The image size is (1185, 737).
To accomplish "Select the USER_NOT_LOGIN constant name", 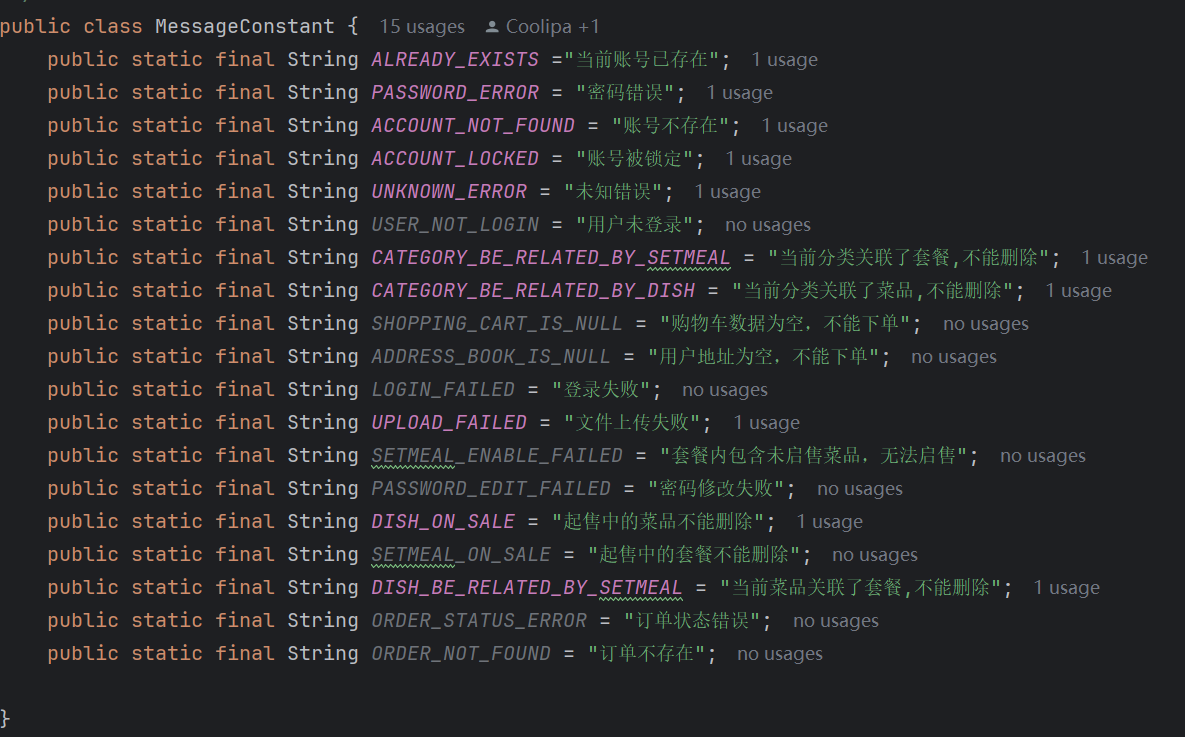I will [x=455, y=225].
